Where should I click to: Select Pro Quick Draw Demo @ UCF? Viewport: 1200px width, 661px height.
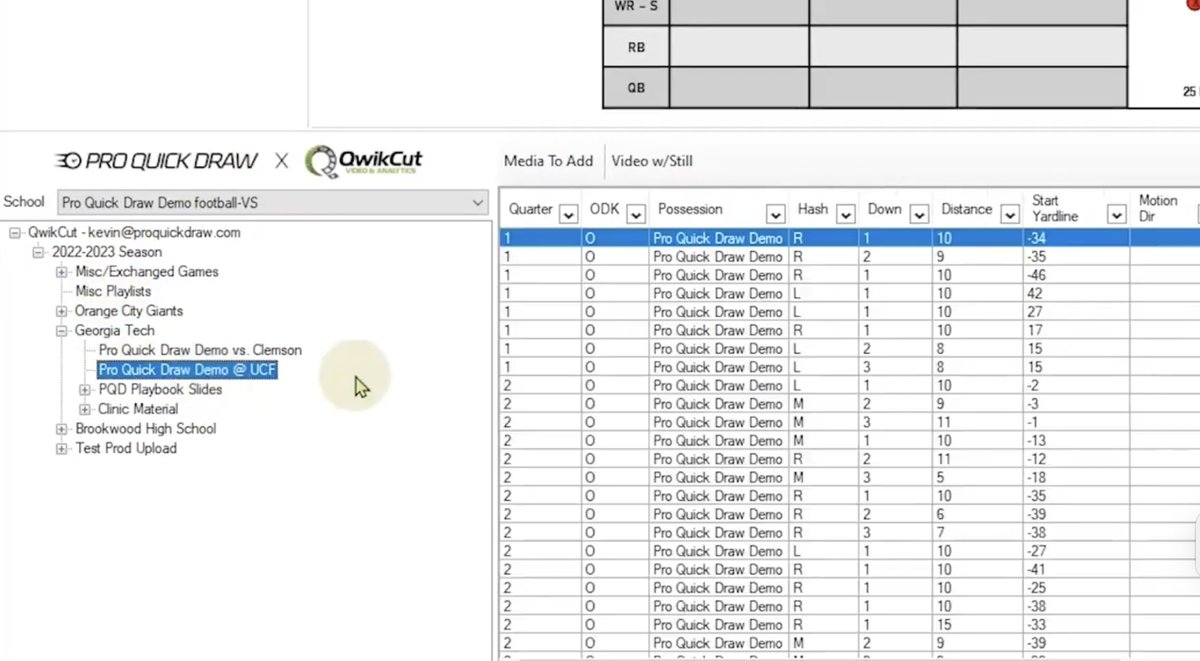coord(187,370)
